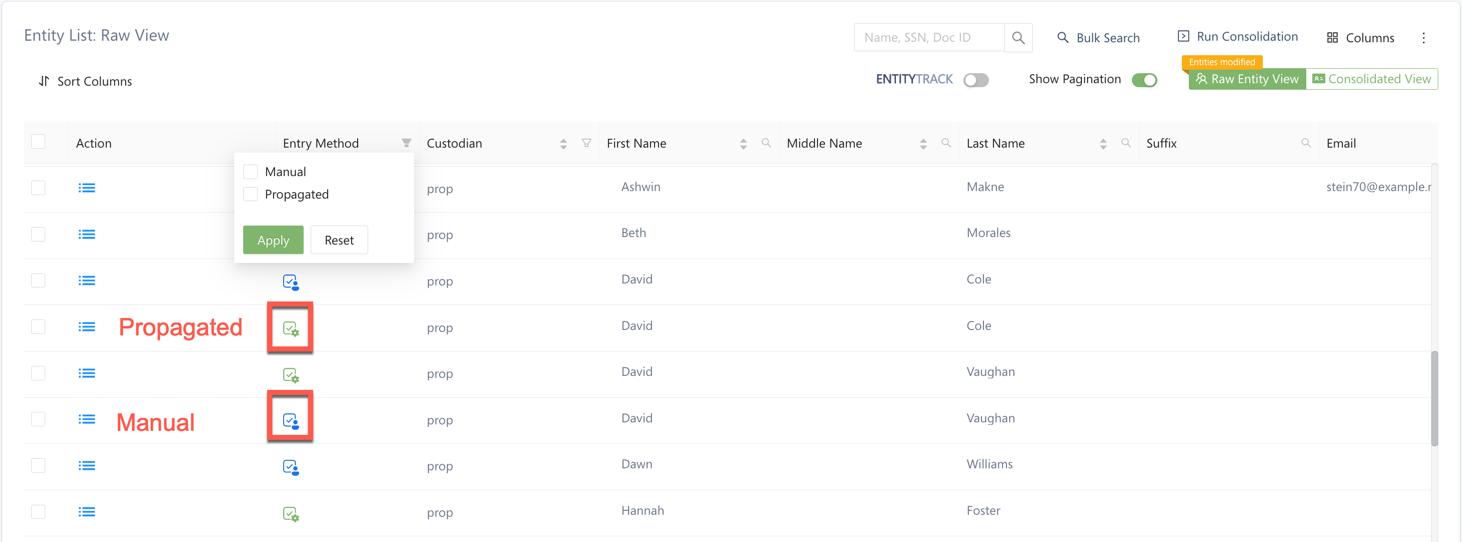The height and width of the screenshot is (542, 1462).
Task: Sort by the Custodian column arrows
Action: [x=563, y=144]
